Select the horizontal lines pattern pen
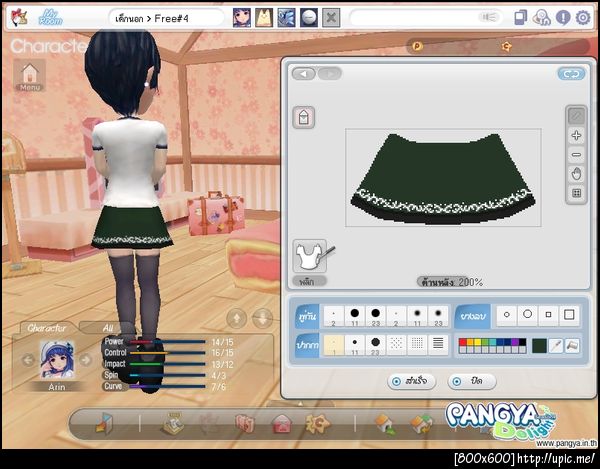The image size is (600, 469). (x=438, y=345)
